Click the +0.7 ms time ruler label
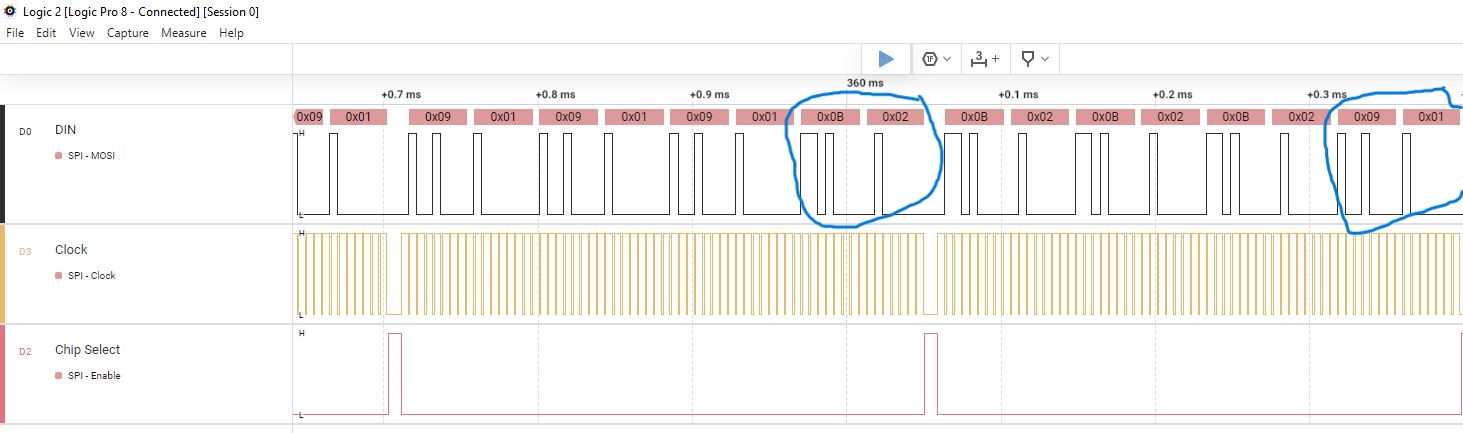The width and height of the screenshot is (1463, 433). pos(401,94)
